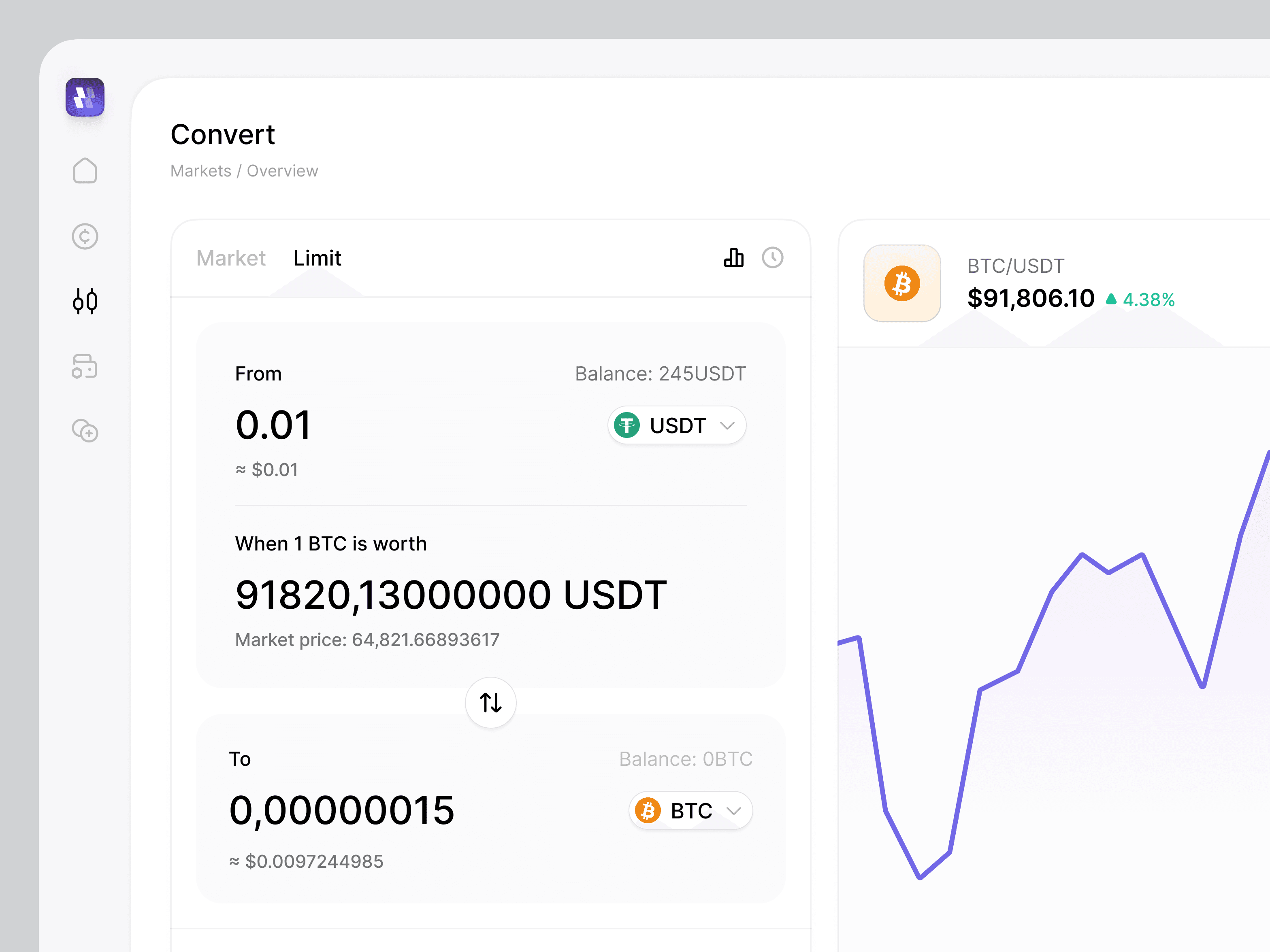Click the To amount 0,00000015 field
Screen dimensions: 1270x952
(342, 810)
